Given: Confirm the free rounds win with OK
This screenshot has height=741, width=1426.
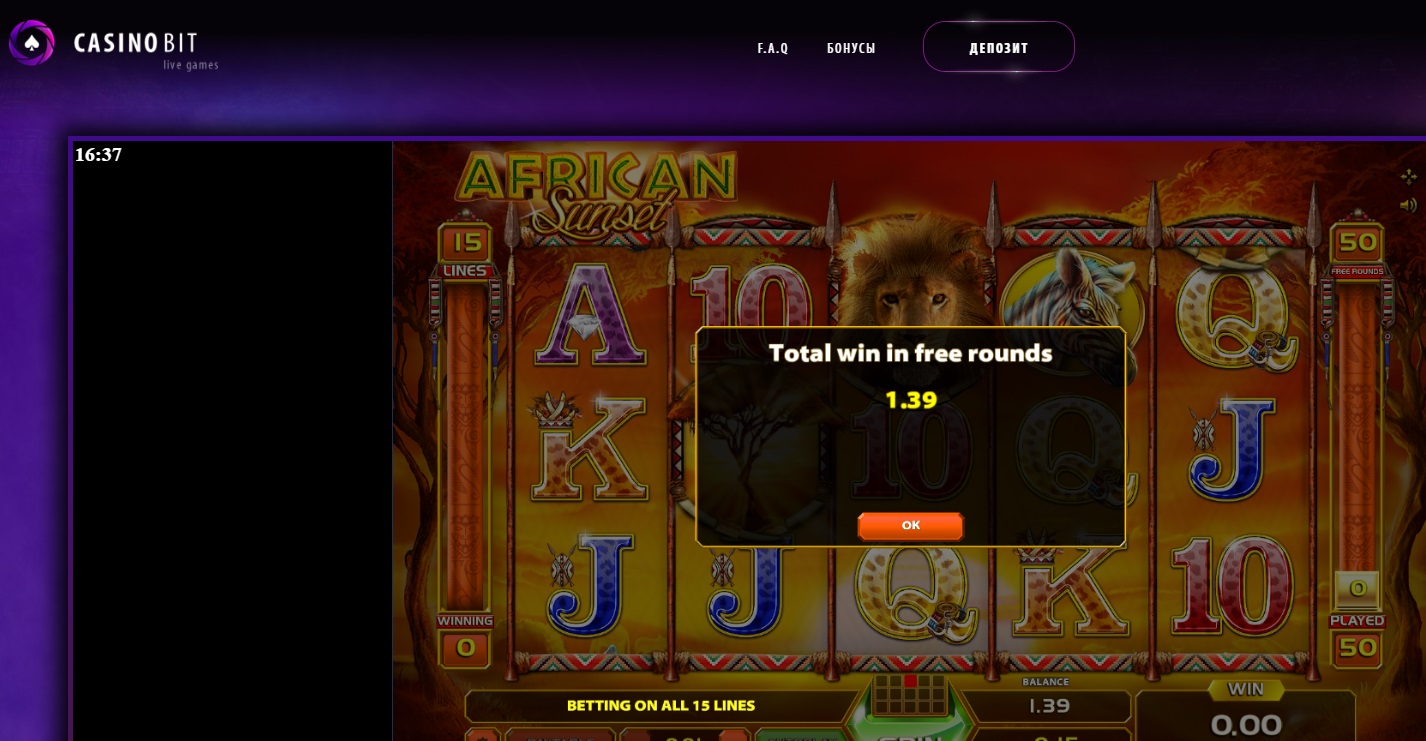Looking at the screenshot, I should tap(910, 526).
